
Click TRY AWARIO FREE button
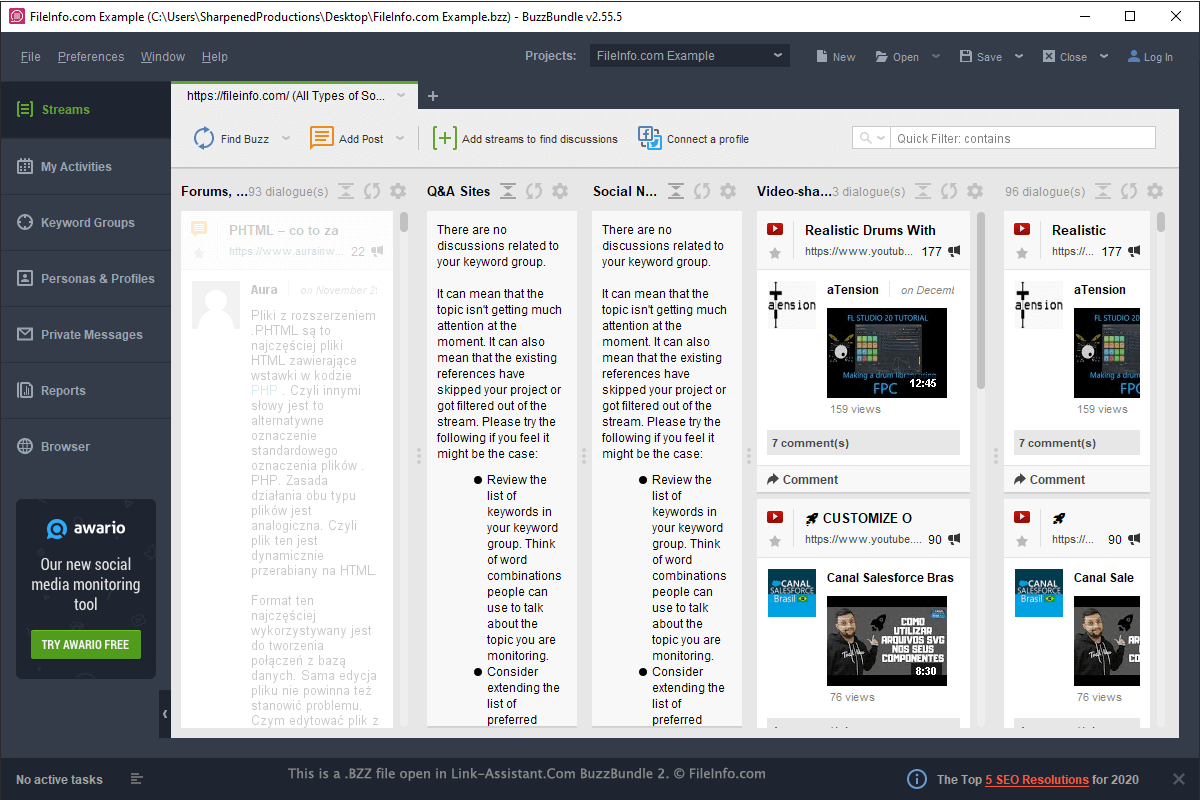[86, 644]
